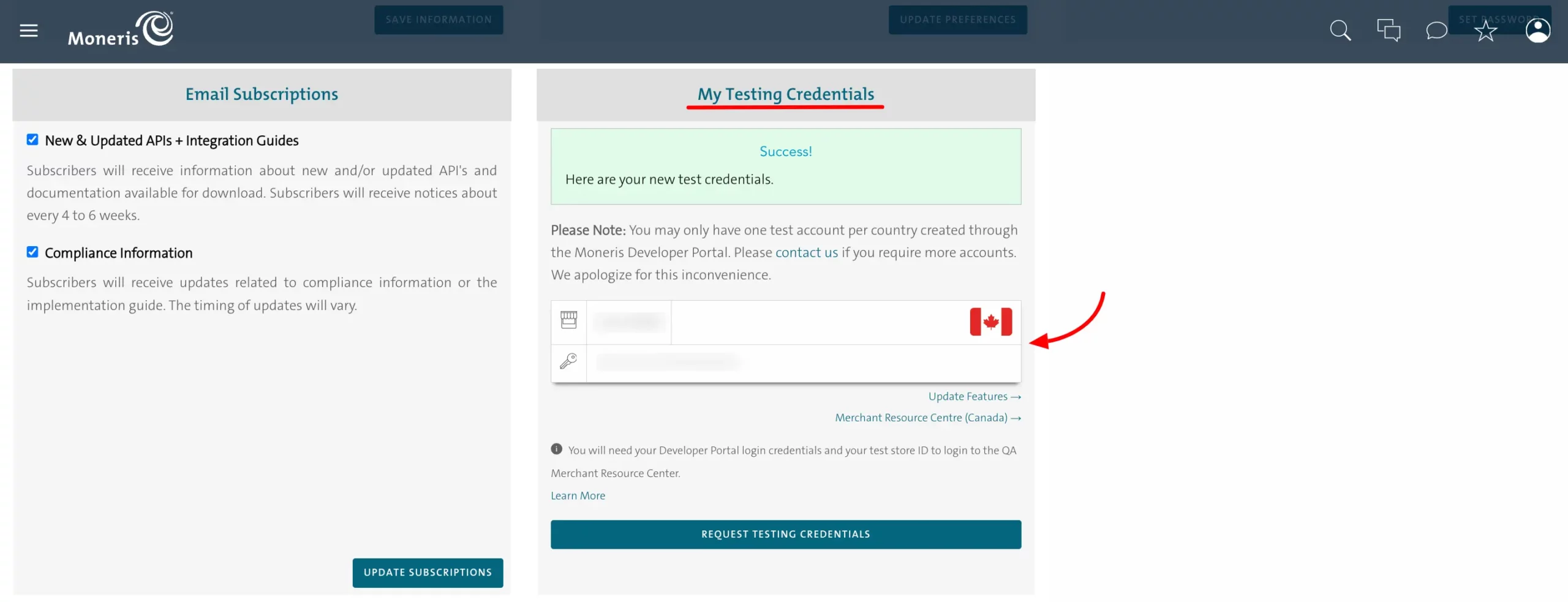1568x602 pixels.
Task: Open the forum discussions icon
Action: [x=1389, y=31]
